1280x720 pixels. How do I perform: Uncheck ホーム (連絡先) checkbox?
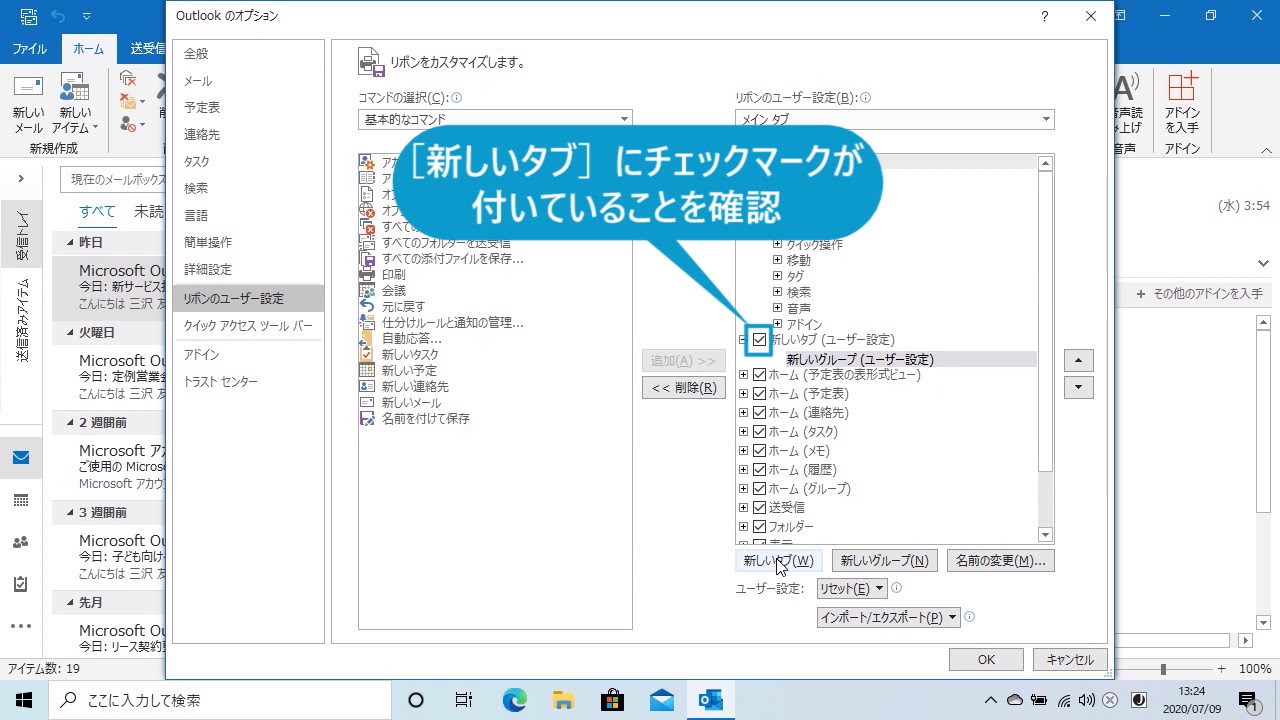pyautogui.click(x=759, y=413)
